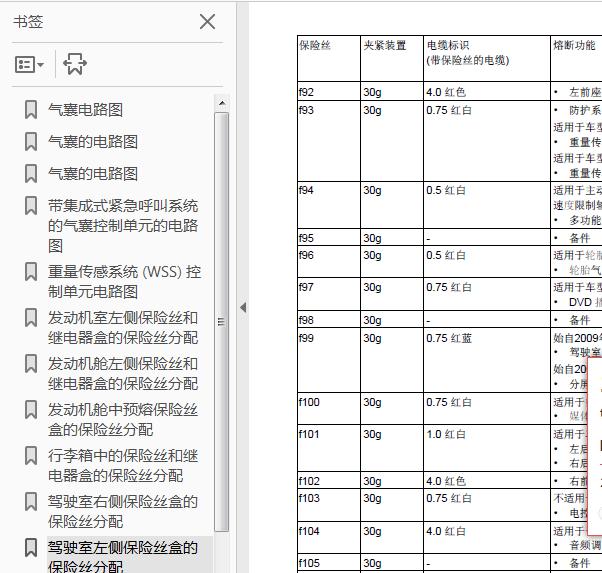Click fuse cell f96 in the table
Viewport: 602px width, 573px height.
[x=329, y=262]
